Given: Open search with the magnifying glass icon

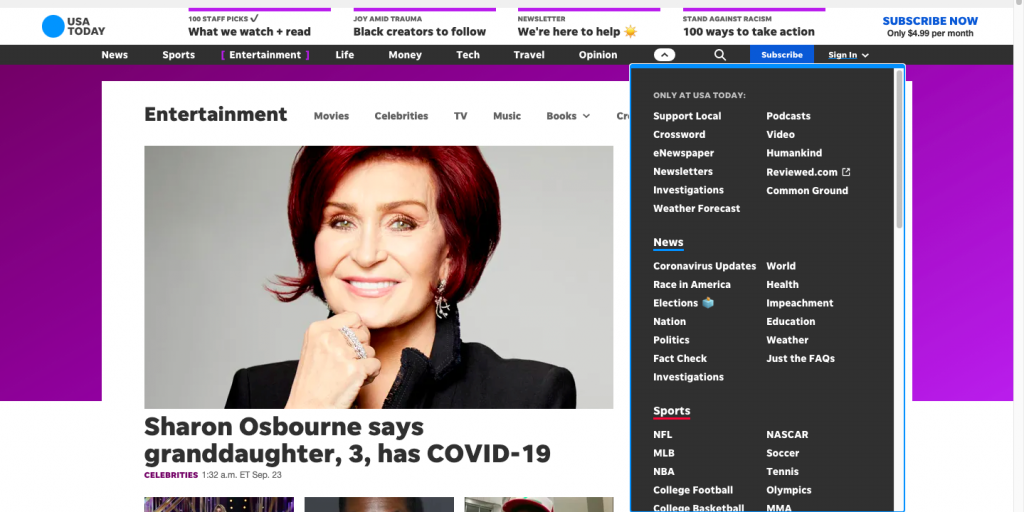Looking at the screenshot, I should point(720,55).
